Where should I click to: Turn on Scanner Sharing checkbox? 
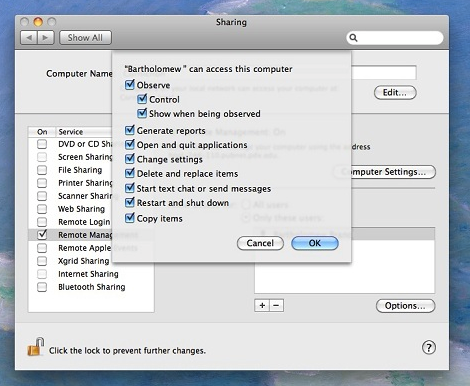coord(42,196)
